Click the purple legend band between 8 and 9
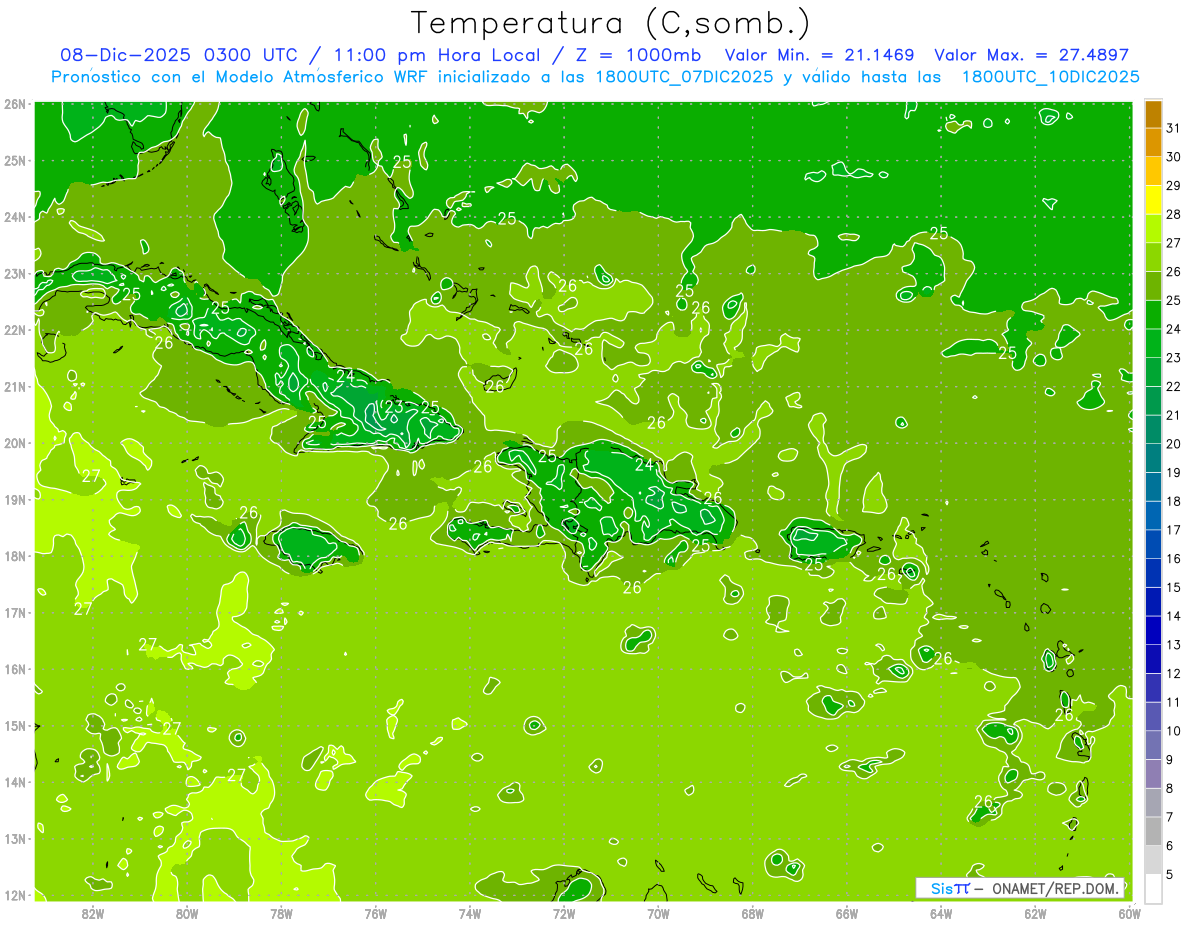The image size is (1200, 927). (1153, 773)
